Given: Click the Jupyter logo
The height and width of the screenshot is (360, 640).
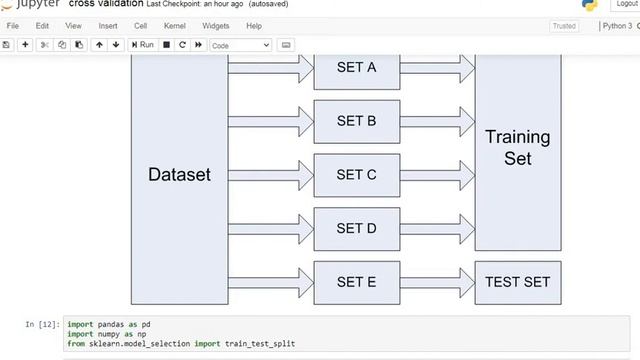Looking at the screenshot, I should (x=30, y=4).
